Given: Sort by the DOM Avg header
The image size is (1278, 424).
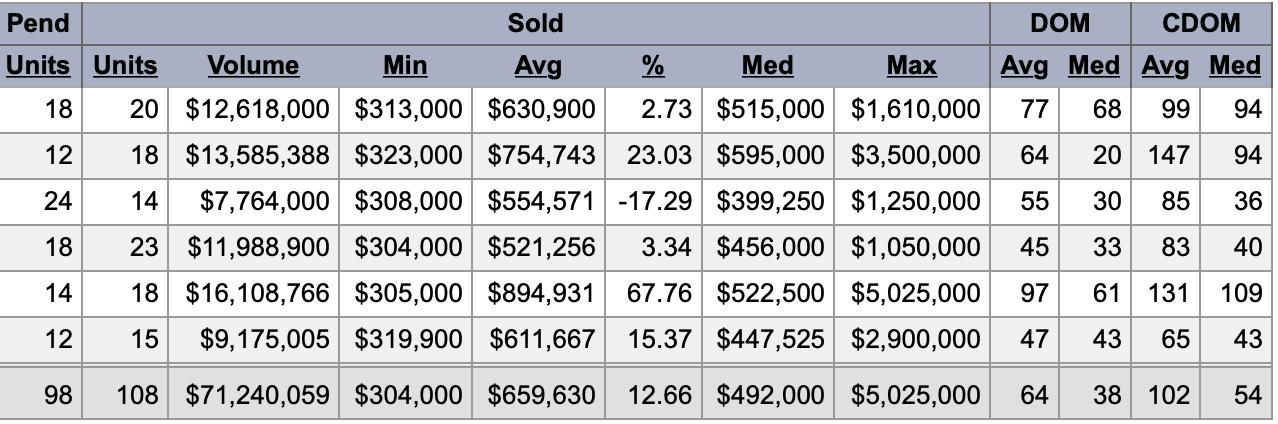Looking at the screenshot, I should coord(1024,66).
